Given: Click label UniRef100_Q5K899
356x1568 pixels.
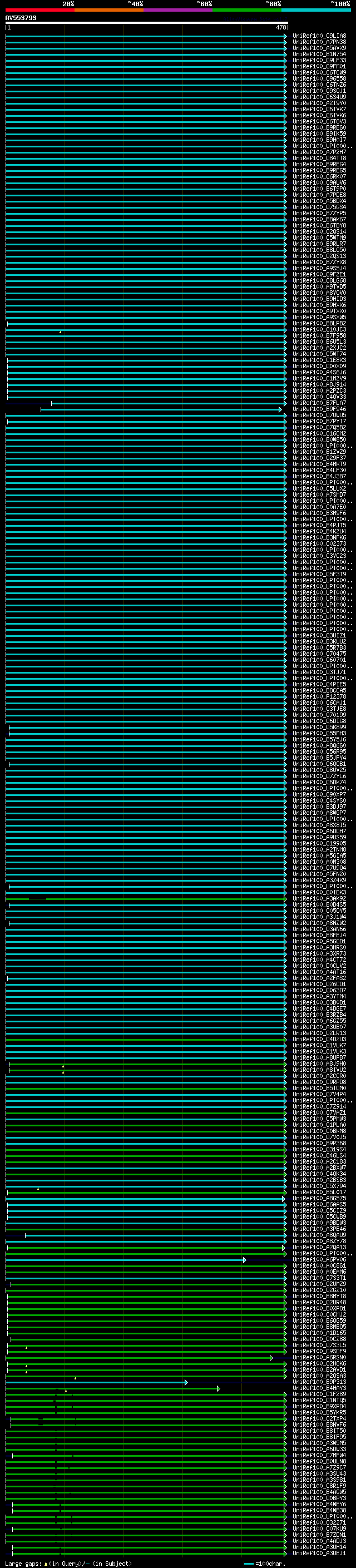Looking at the screenshot, I should [319, 727].
